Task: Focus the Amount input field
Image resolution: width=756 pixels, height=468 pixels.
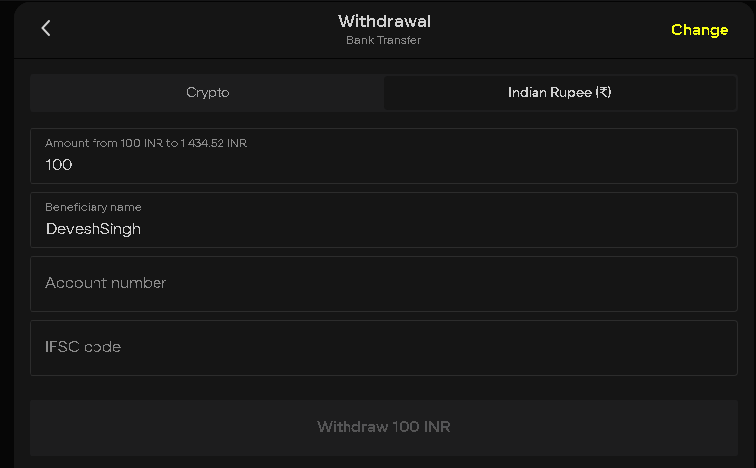Action: coord(383,156)
